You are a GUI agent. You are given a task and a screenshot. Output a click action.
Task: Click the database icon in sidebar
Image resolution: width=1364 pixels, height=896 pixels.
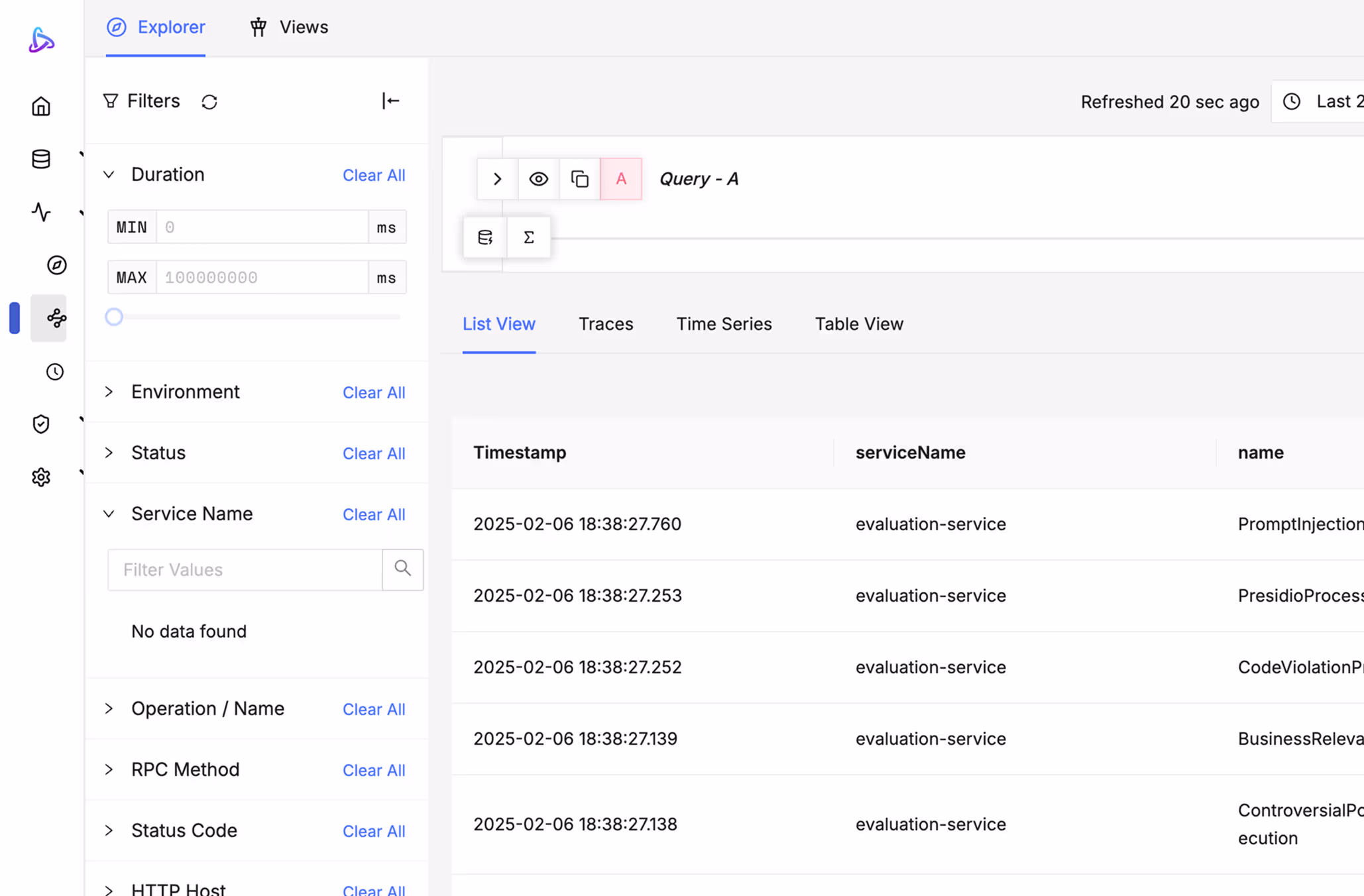41,159
